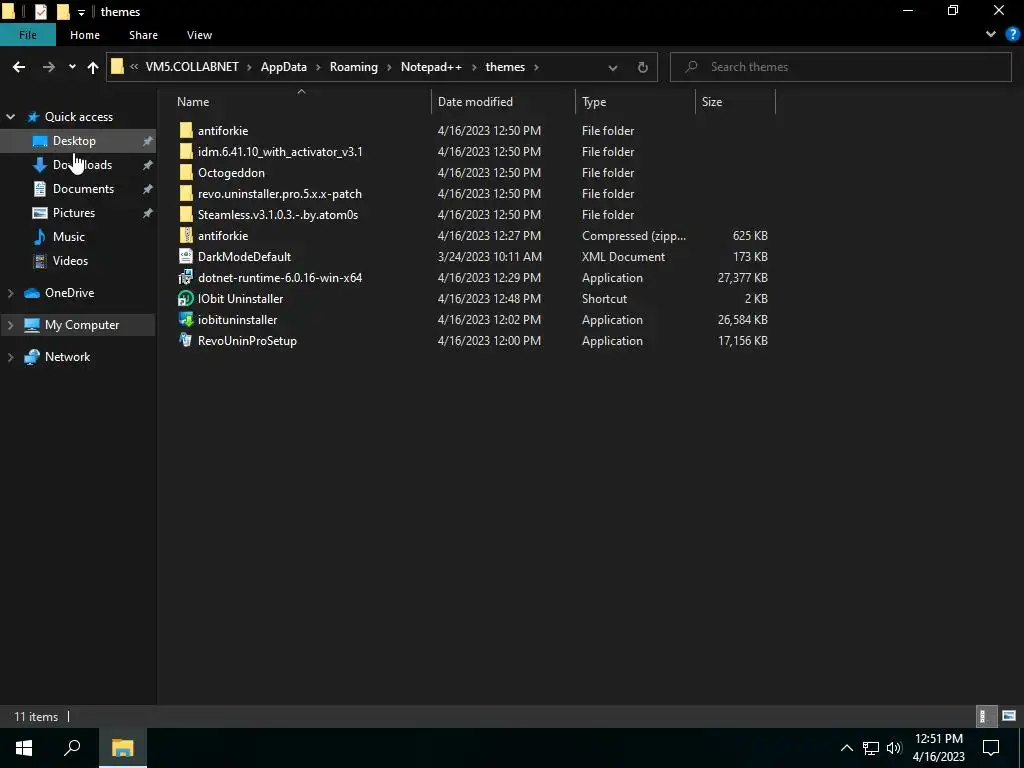Viewport: 1024px width, 768px height.
Task: Click the DarkModeDefault XML file icon
Action: point(186,256)
